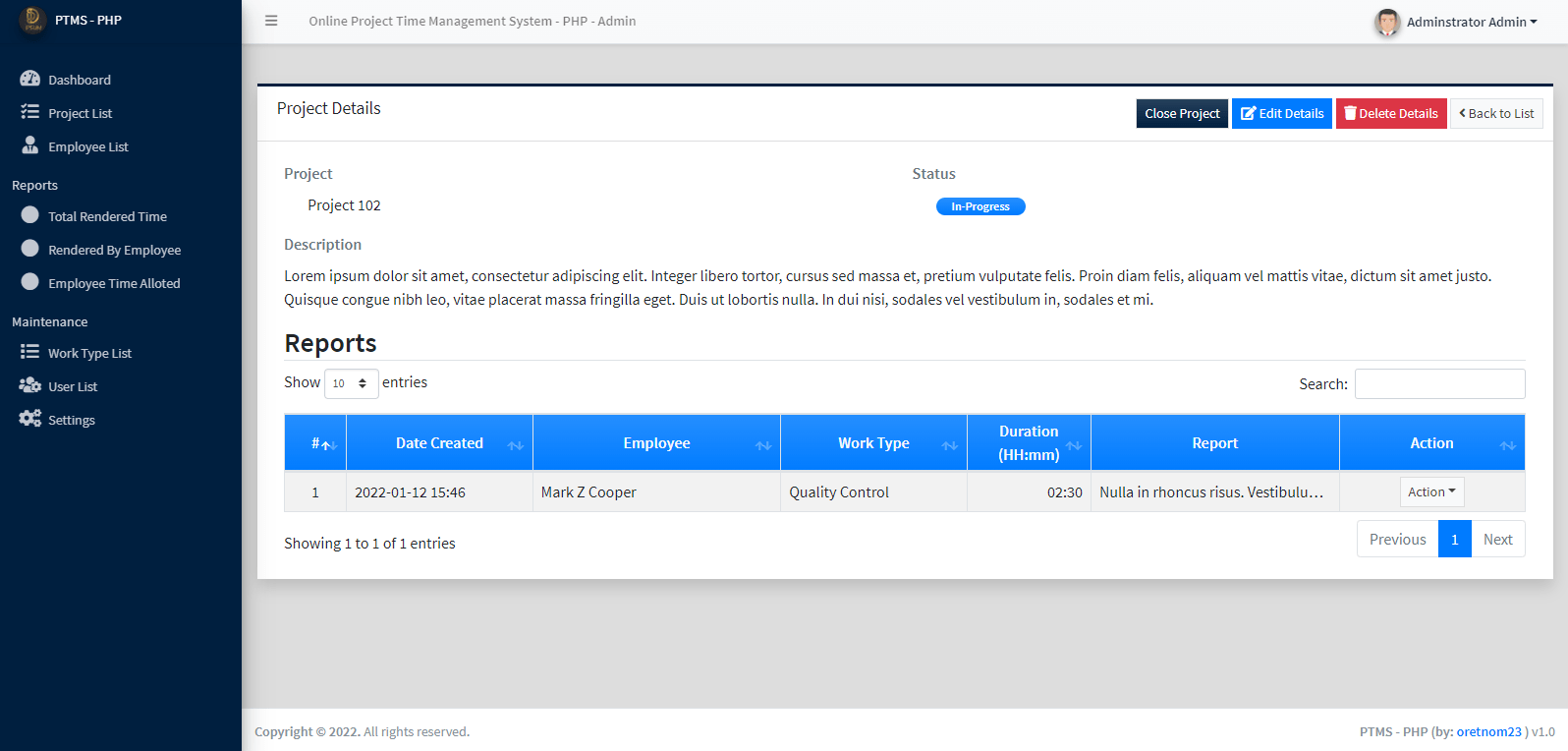Open Total Rendered Time report
Screen dimensions: 1568x751
pyautogui.click(x=107, y=216)
